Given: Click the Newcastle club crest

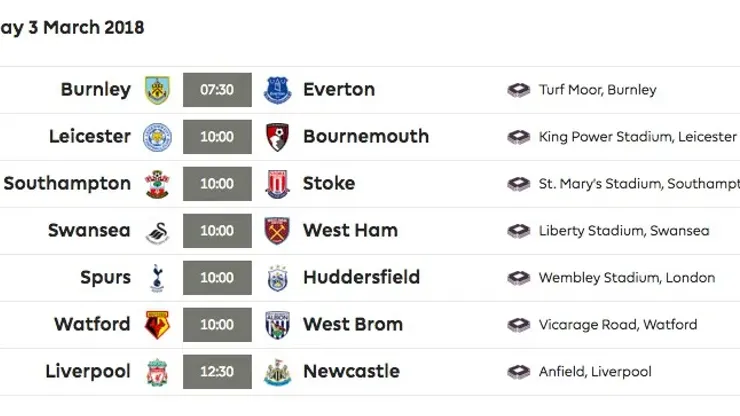Looking at the screenshot, I should [277, 372].
